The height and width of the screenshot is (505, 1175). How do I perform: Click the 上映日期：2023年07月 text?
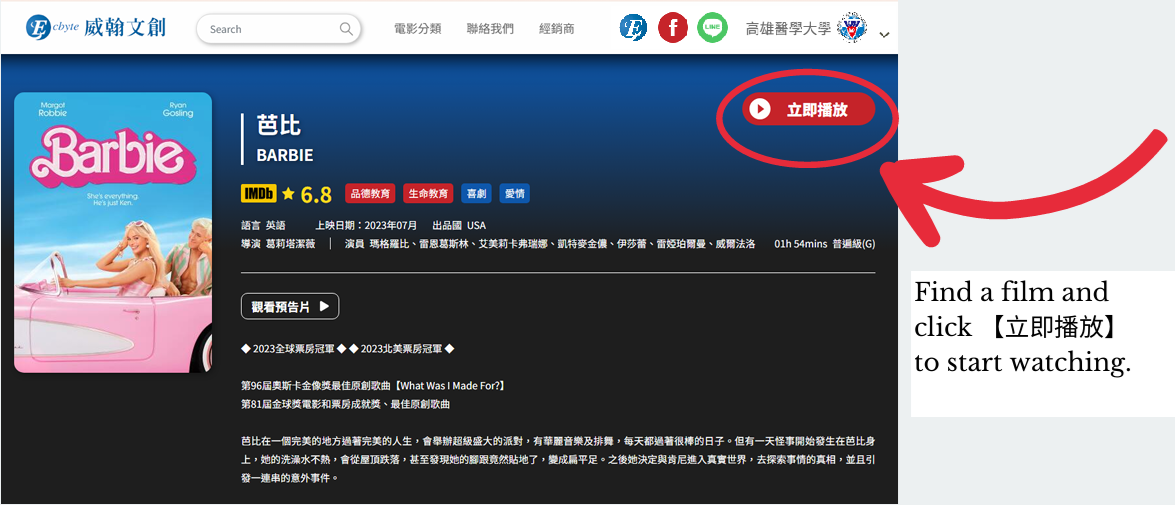click(368, 226)
